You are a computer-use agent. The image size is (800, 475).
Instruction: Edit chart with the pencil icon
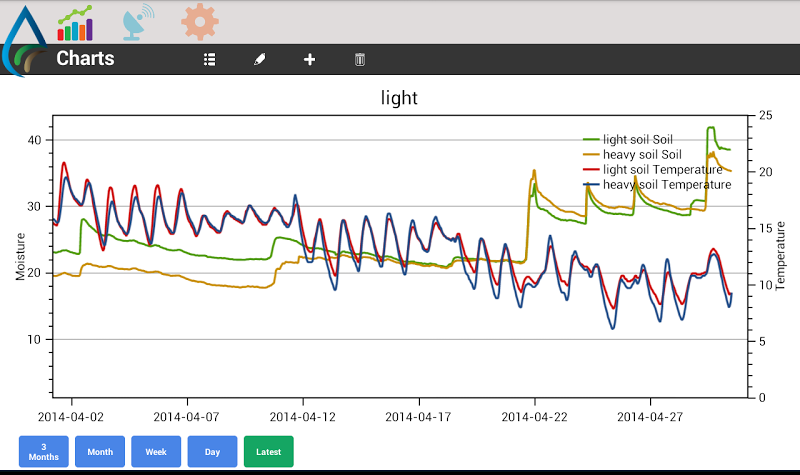[x=259, y=60]
